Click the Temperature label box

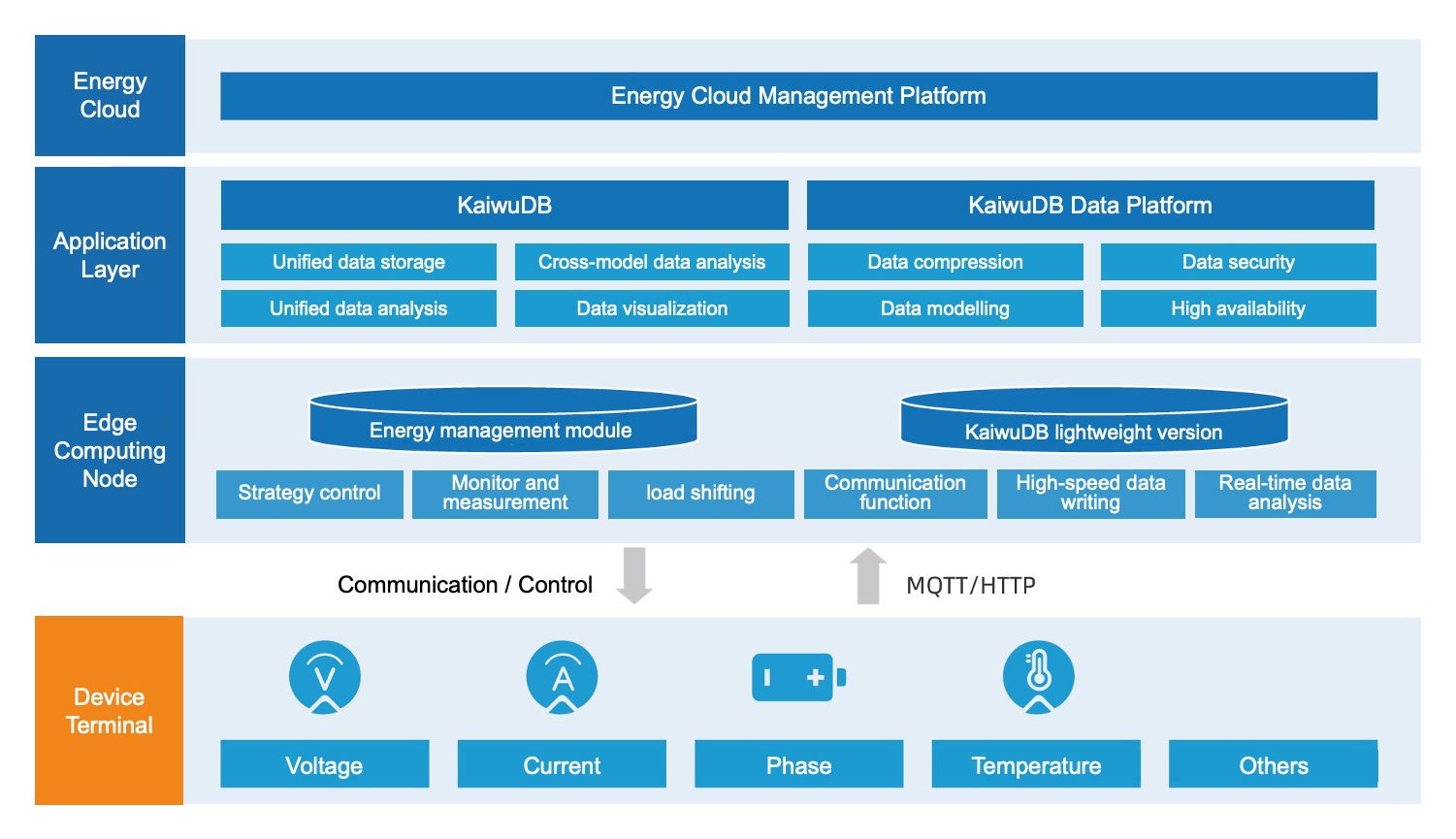click(1036, 764)
